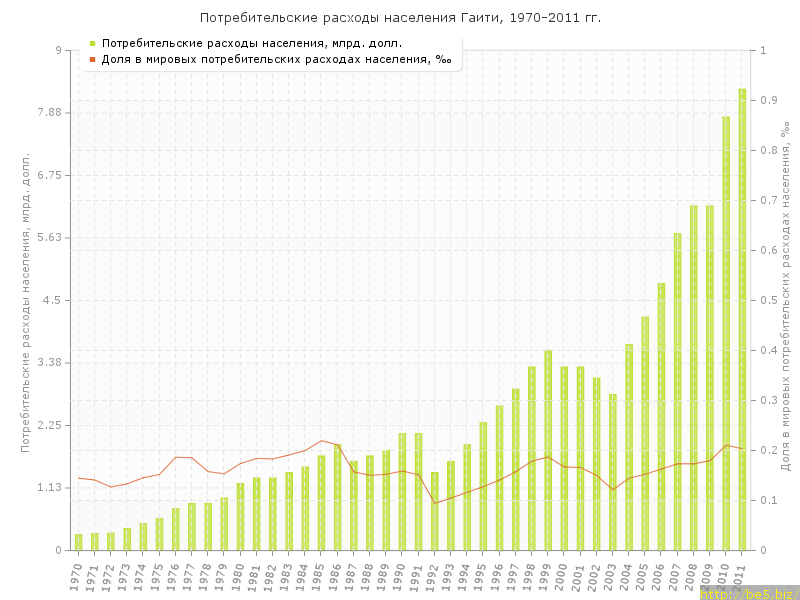Select the 2010 bar
Viewport: 800px width, 600px height.
click(726, 334)
